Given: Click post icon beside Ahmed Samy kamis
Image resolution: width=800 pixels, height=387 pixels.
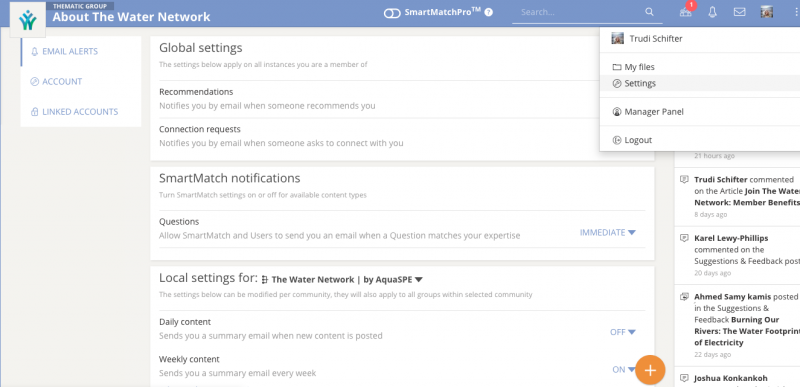Looking at the screenshot, I should point(684,297).
